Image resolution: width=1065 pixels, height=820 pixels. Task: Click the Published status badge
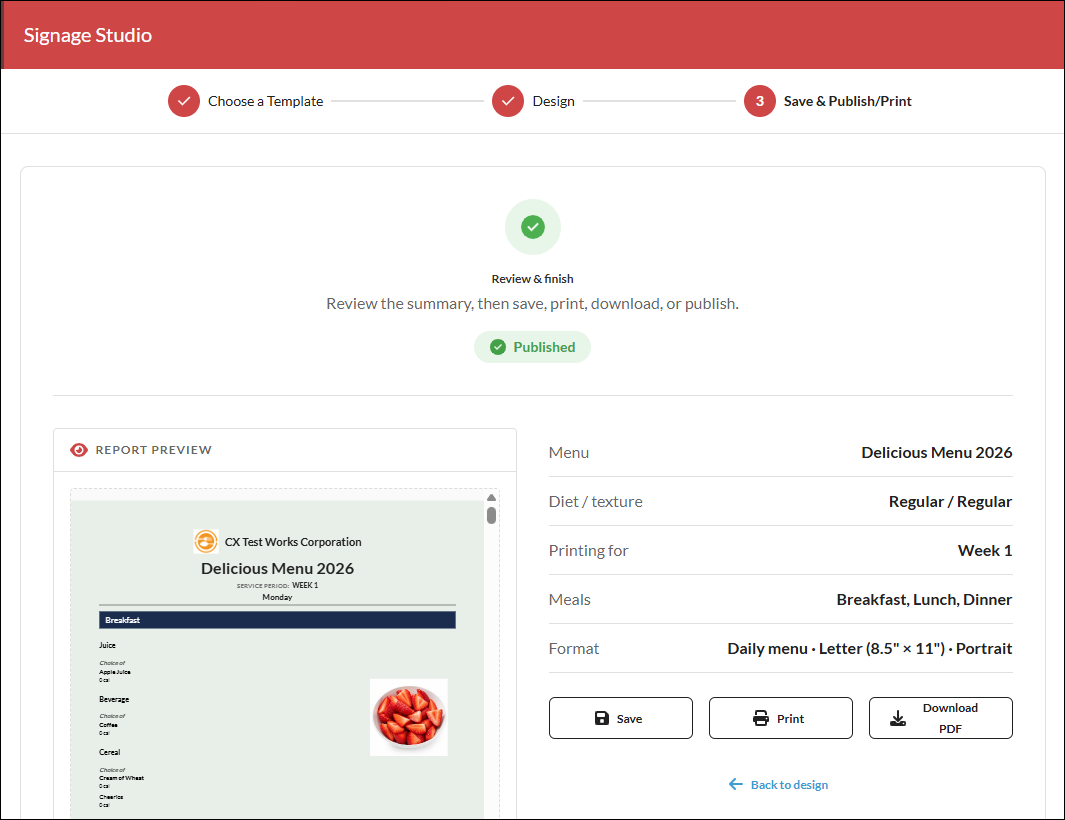(532, 347)
